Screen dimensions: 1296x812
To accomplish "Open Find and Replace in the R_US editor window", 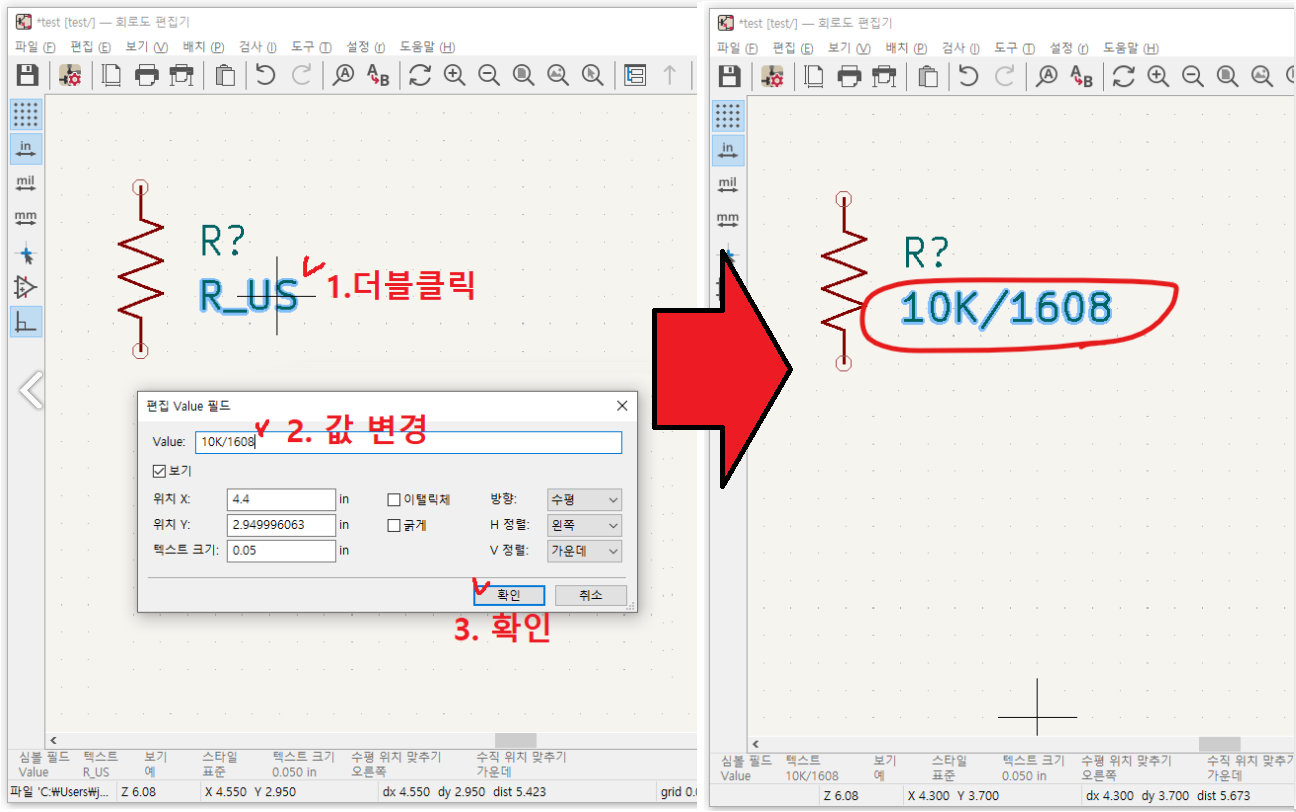I will [x=378, y=75].
